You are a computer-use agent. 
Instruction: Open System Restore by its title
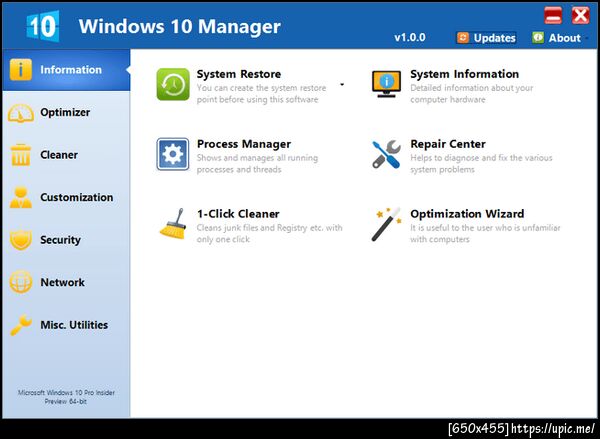[239, 74]
